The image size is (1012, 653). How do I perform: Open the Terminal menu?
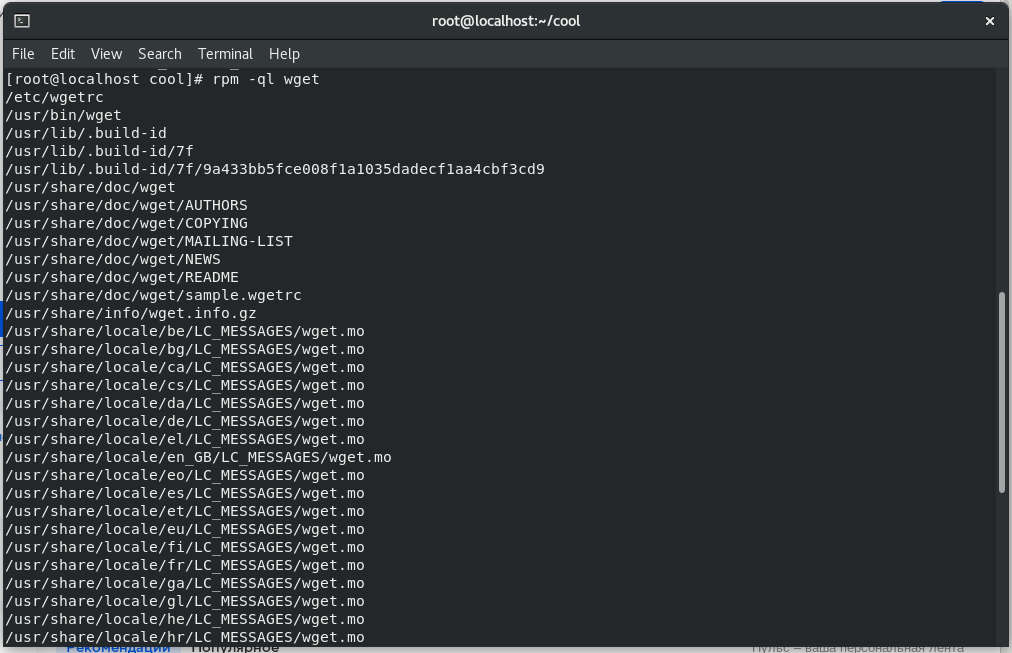point(225,54)
